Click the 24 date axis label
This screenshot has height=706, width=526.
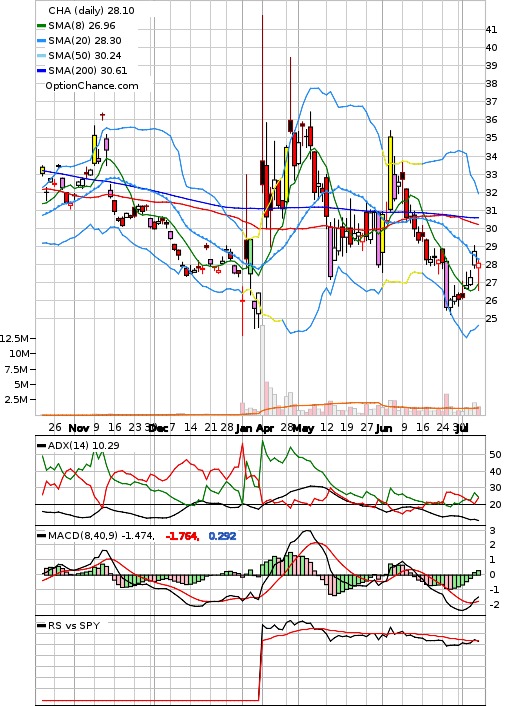tap(443, 427)
